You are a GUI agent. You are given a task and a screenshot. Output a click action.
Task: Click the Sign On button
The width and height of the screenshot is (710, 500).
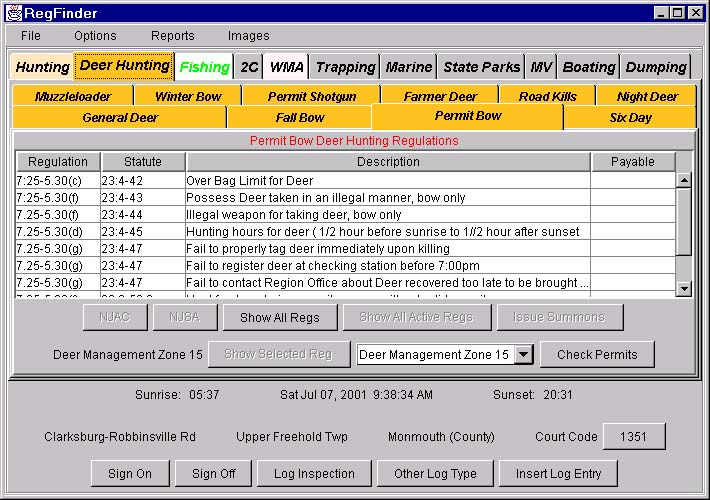130,473
